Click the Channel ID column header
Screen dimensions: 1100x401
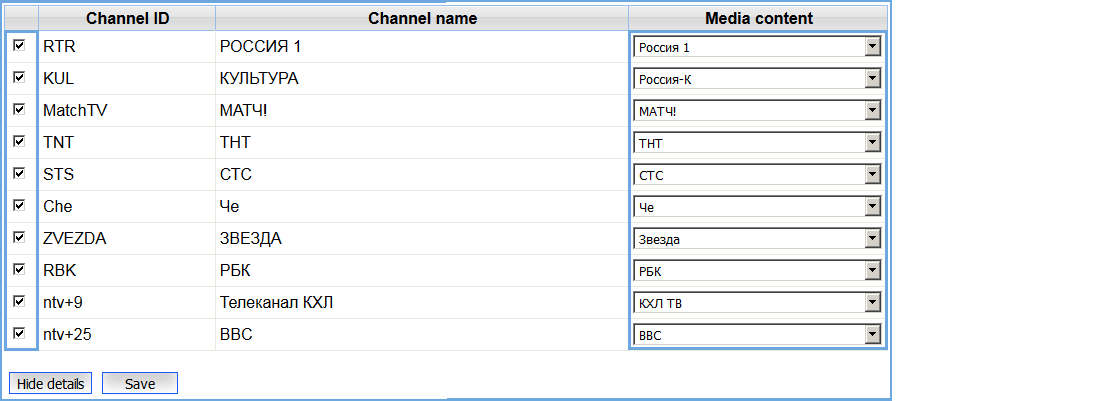127,19
